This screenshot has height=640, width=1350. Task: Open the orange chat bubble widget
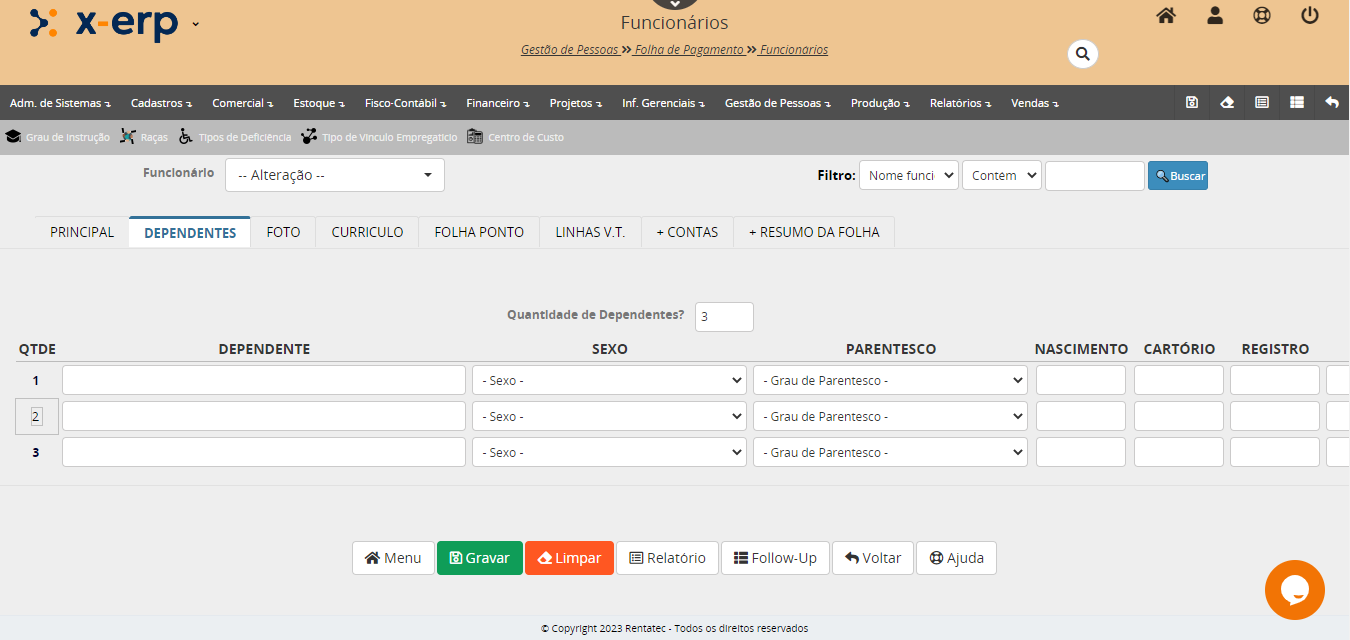click(x=1294, y=590)
